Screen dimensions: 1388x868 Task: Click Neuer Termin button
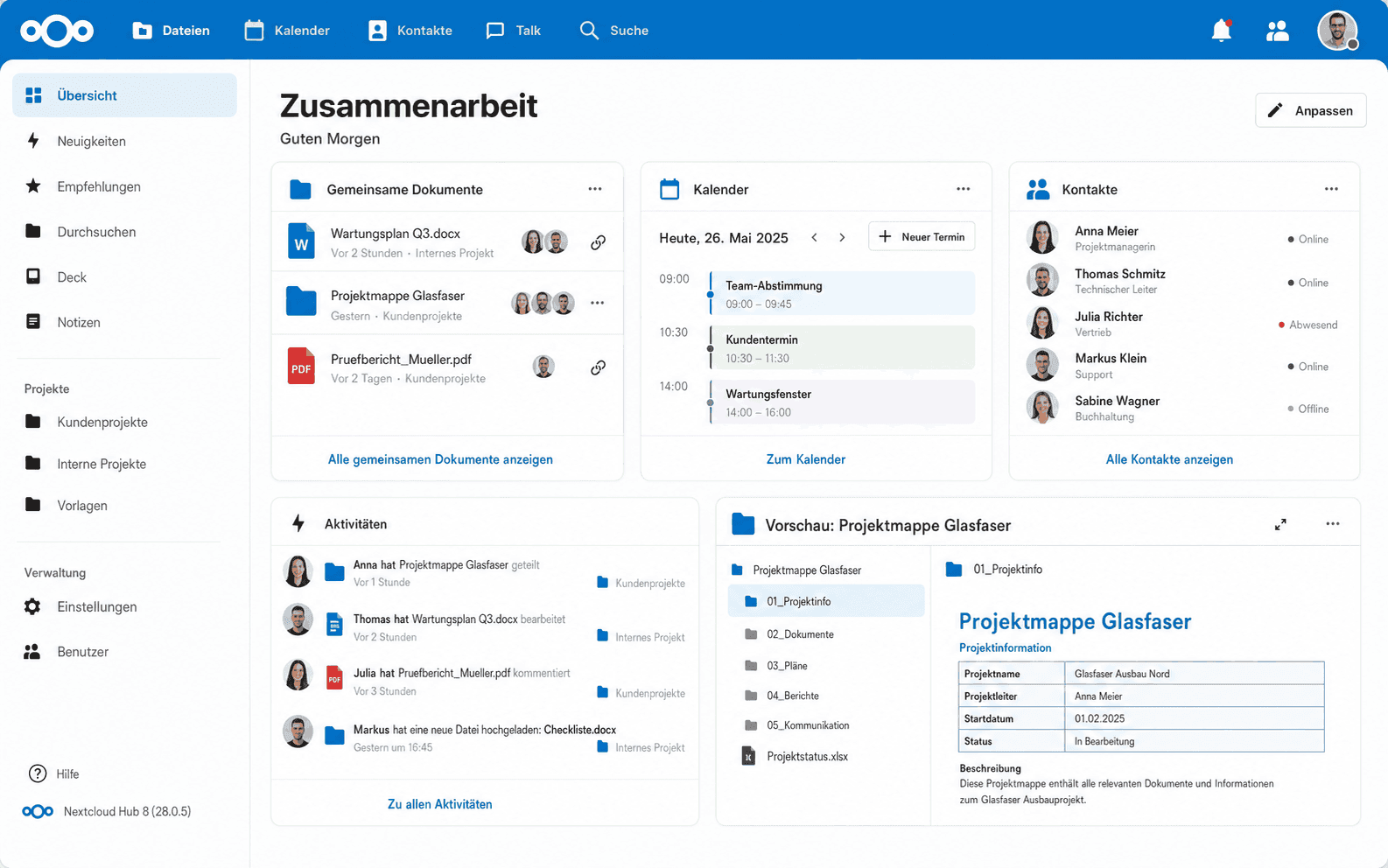pos(922,236)
